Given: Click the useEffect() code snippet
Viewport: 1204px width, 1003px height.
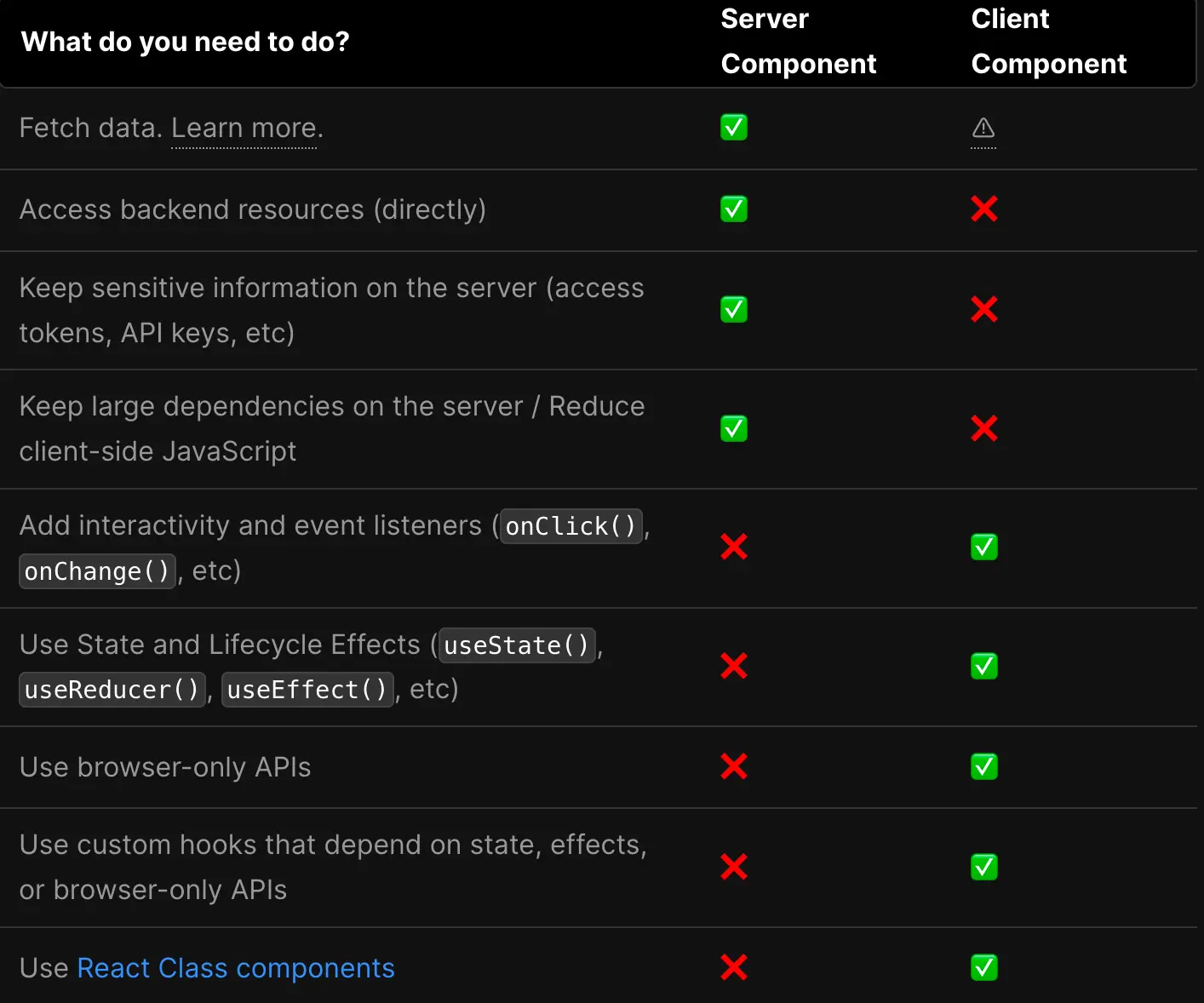Looking at the screenshot, I should click(x=308, y=690).
